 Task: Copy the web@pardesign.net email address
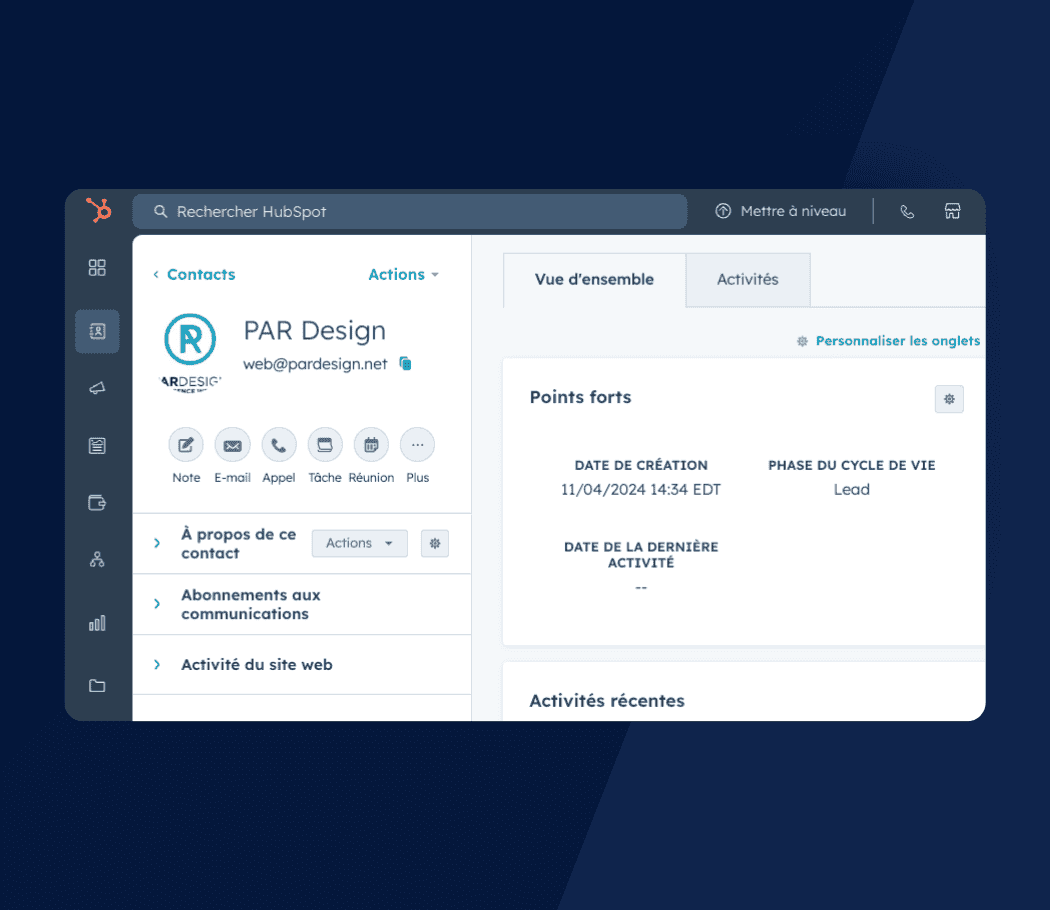[405, 364]
